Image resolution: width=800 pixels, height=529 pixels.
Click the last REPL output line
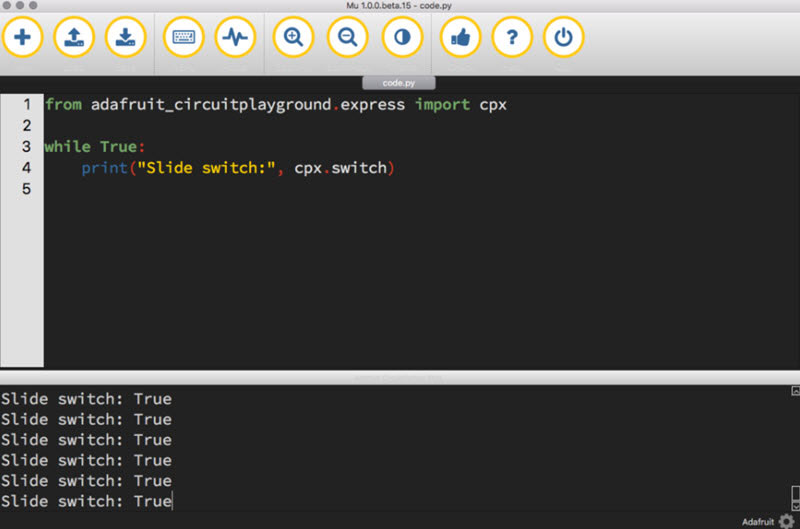pyautogui.click(x=86, y=501)
